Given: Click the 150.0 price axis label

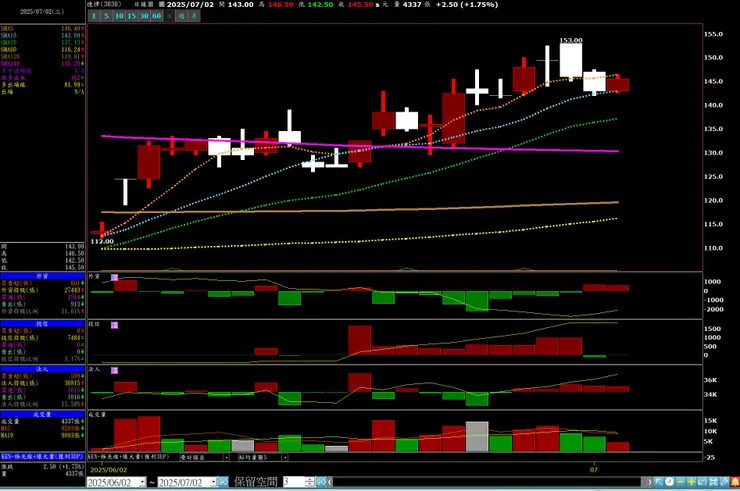Looking at the screenshot, I should pyautogui.click(x=713, y=58).
